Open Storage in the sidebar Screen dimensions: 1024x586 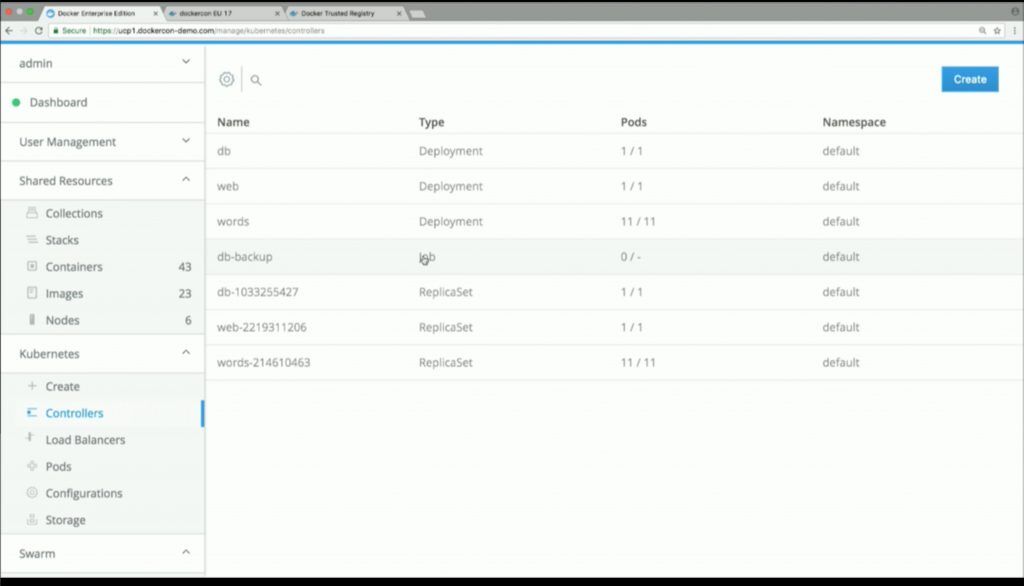[65, 520]
